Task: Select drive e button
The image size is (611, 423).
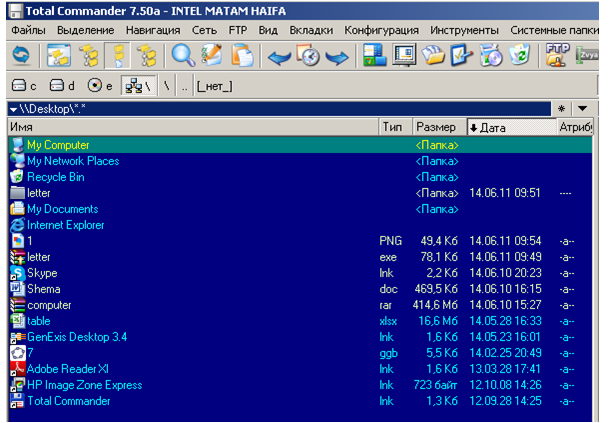Action: (x=100, y=86)
